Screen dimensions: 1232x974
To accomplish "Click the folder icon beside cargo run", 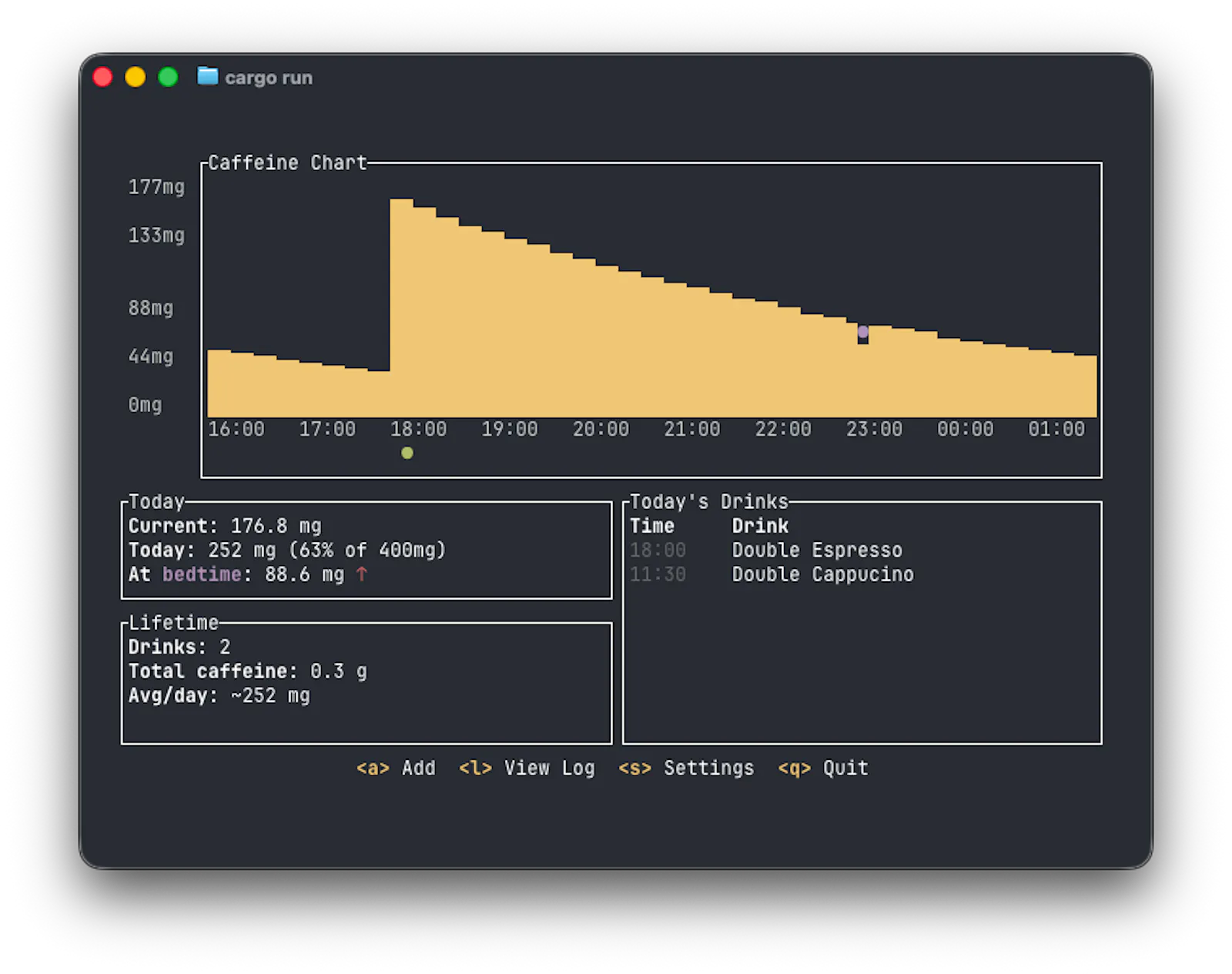I will pos(207,76).
